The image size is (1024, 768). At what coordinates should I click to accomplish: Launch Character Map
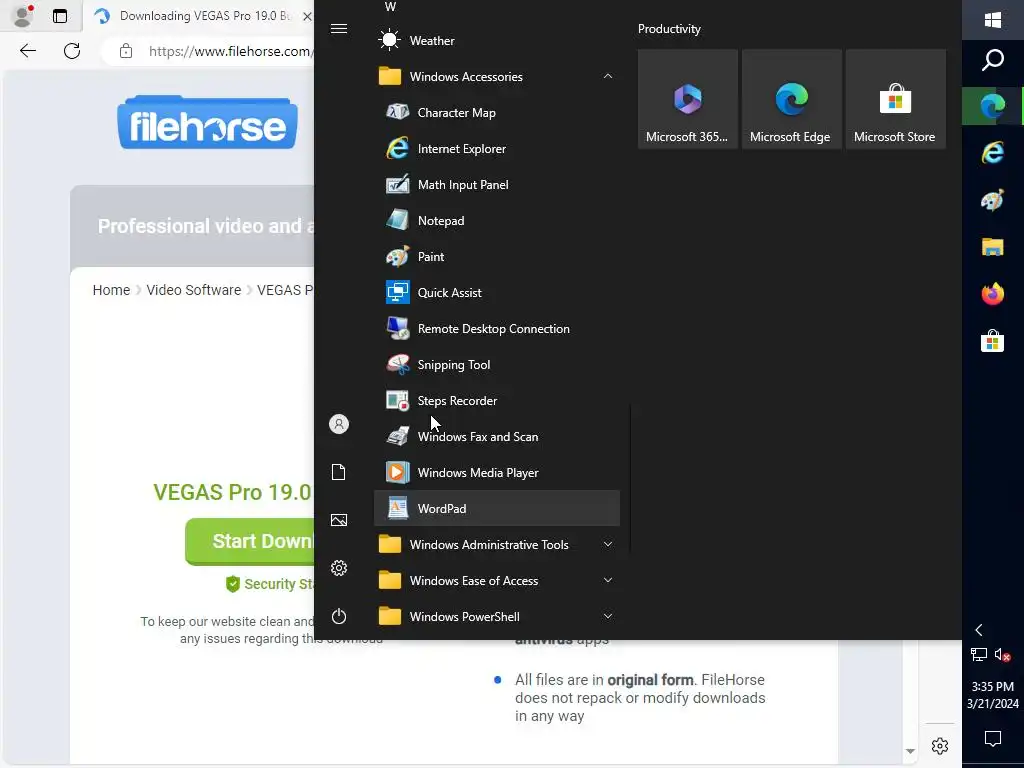tap(496, 112)
